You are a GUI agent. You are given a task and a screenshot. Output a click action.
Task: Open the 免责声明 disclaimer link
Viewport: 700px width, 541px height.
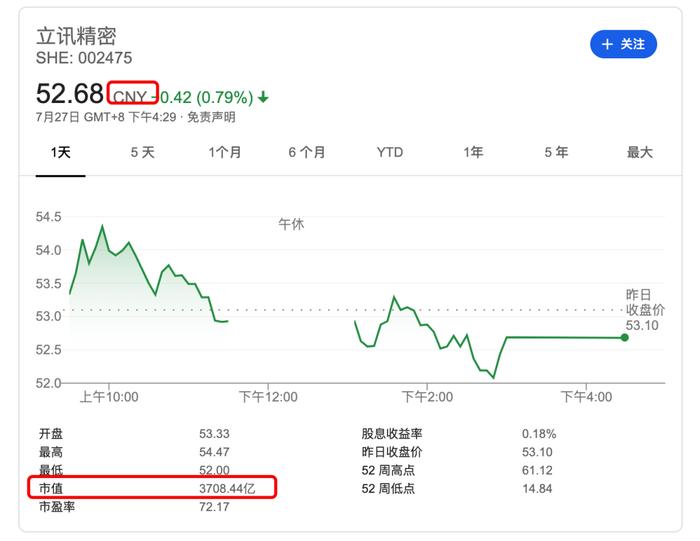click(x=211, y=117)
